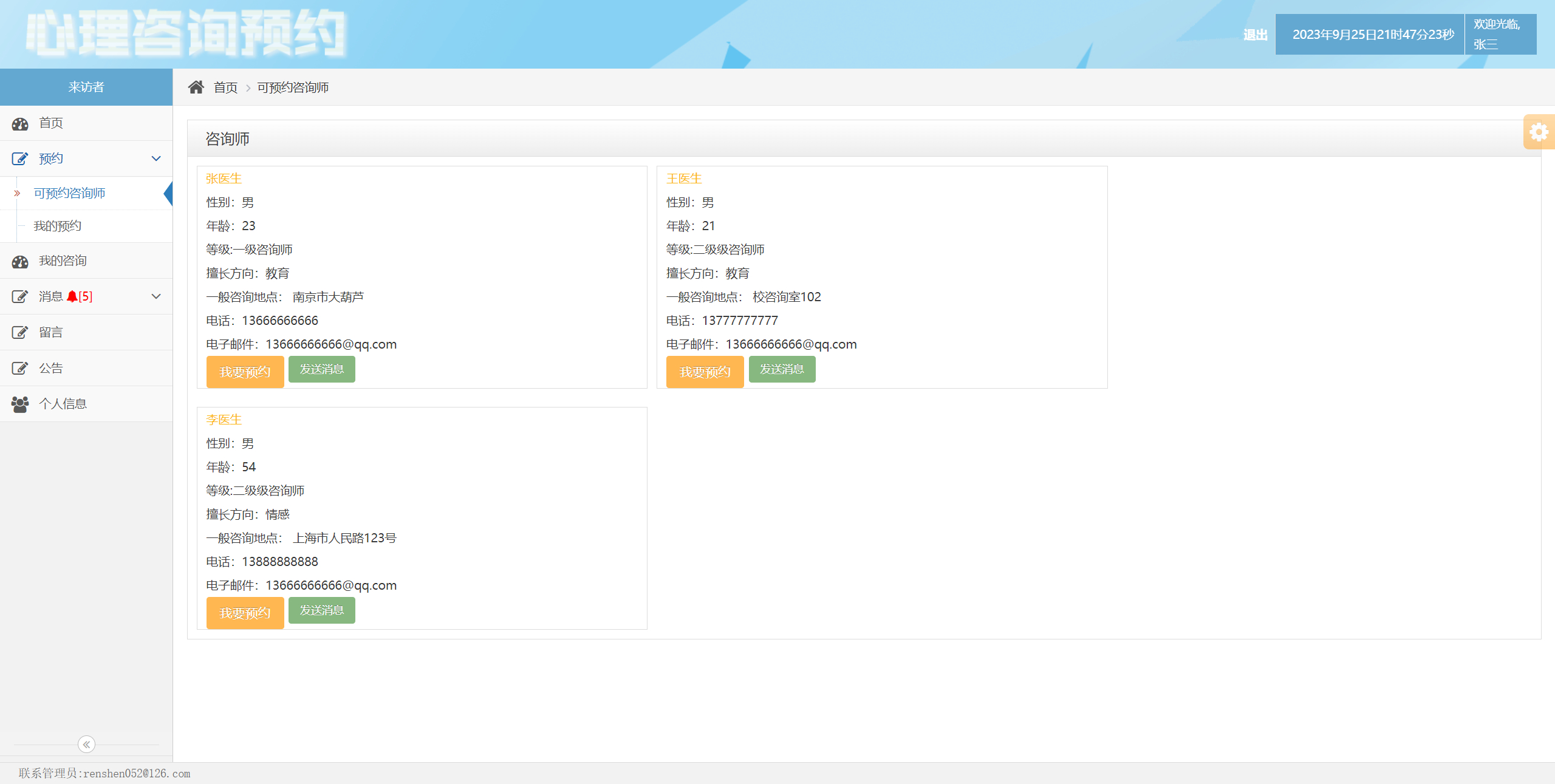Click the users icon beside 个人信息
This screenshot has width=1555, height=784.
click(x=20, y=404)
